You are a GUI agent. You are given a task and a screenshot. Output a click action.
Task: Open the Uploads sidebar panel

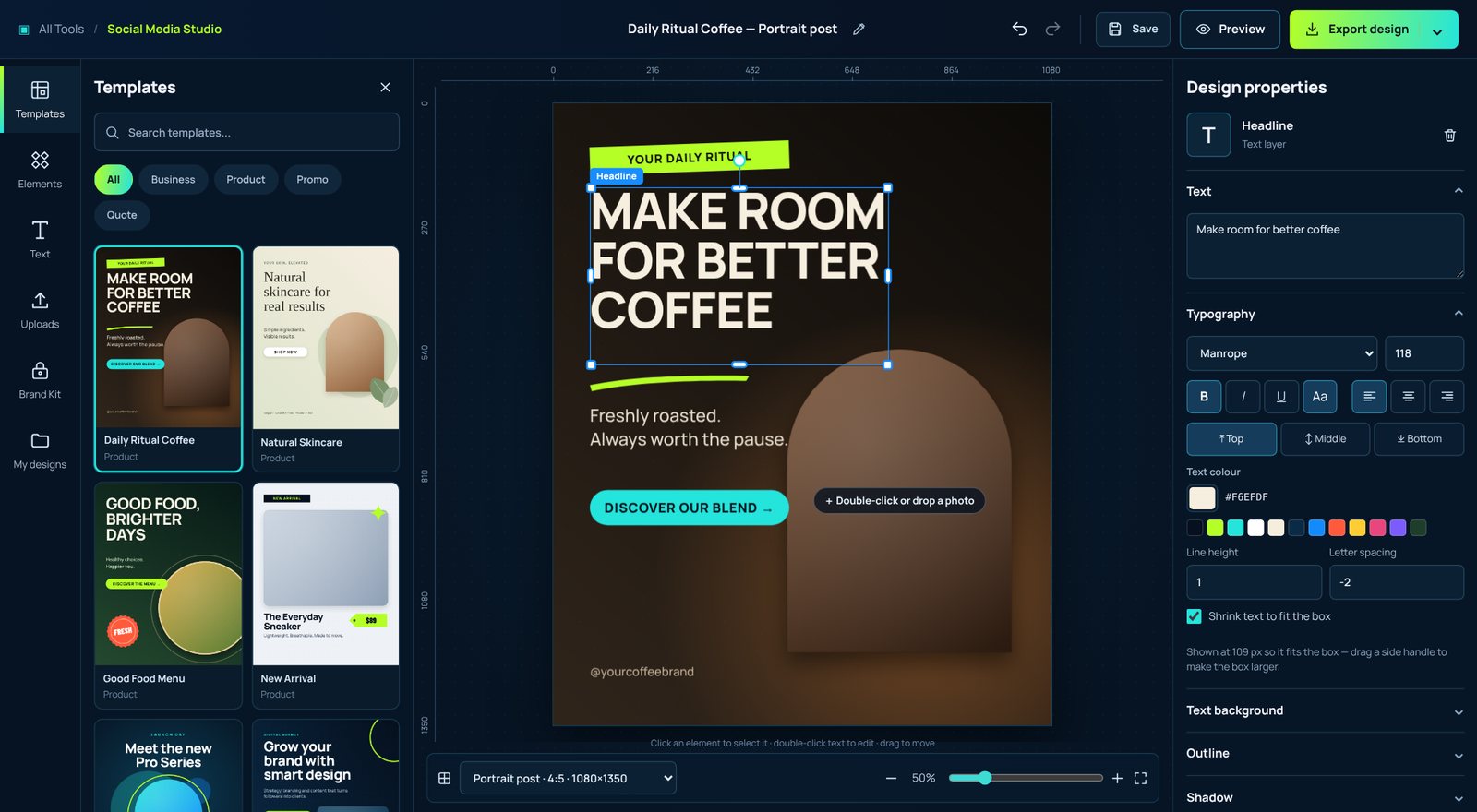pos(40,311)
